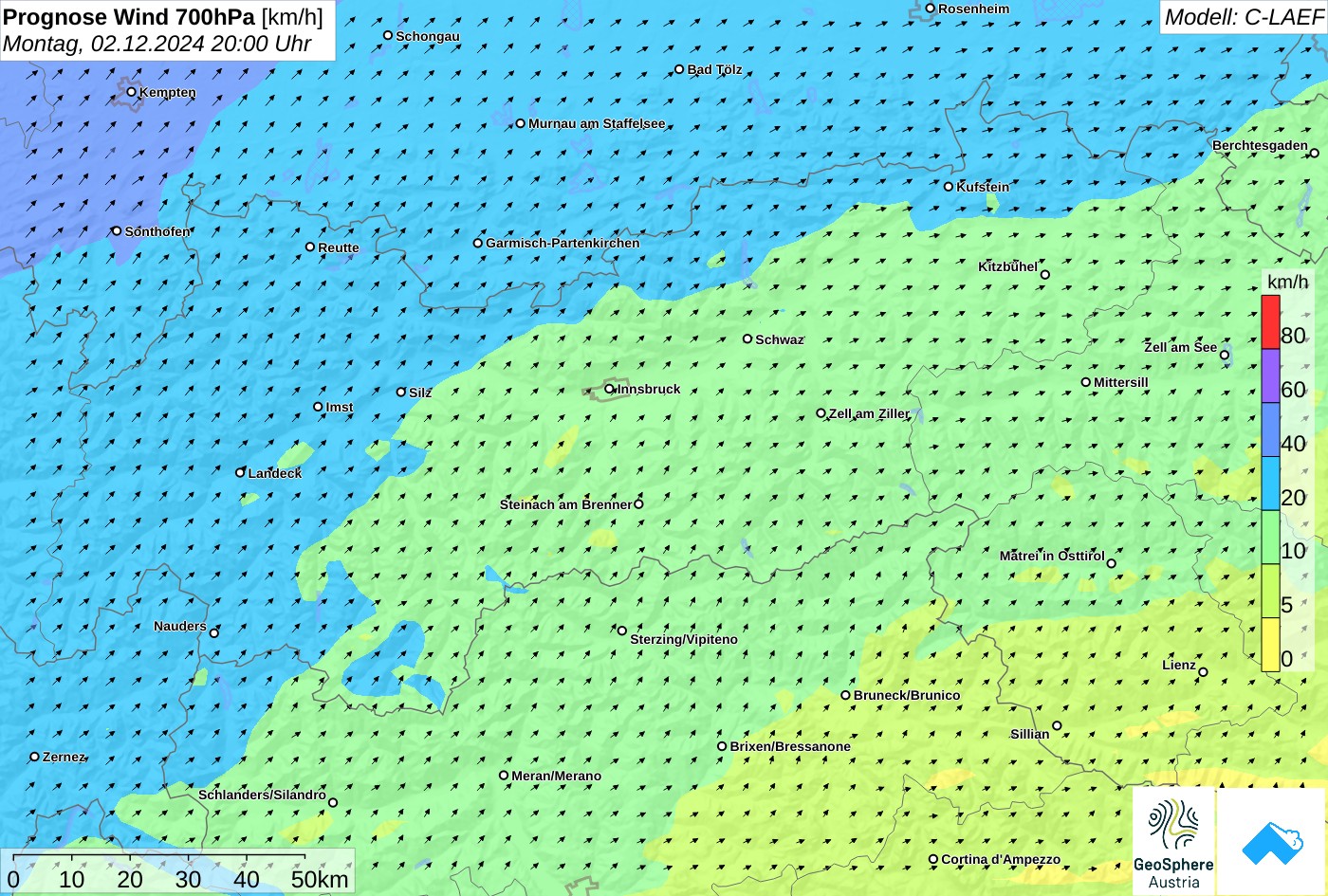Select the "Modell: C-LAEF" label
The height and width of the screenshot is (896, 1328).
point(1244,16)
